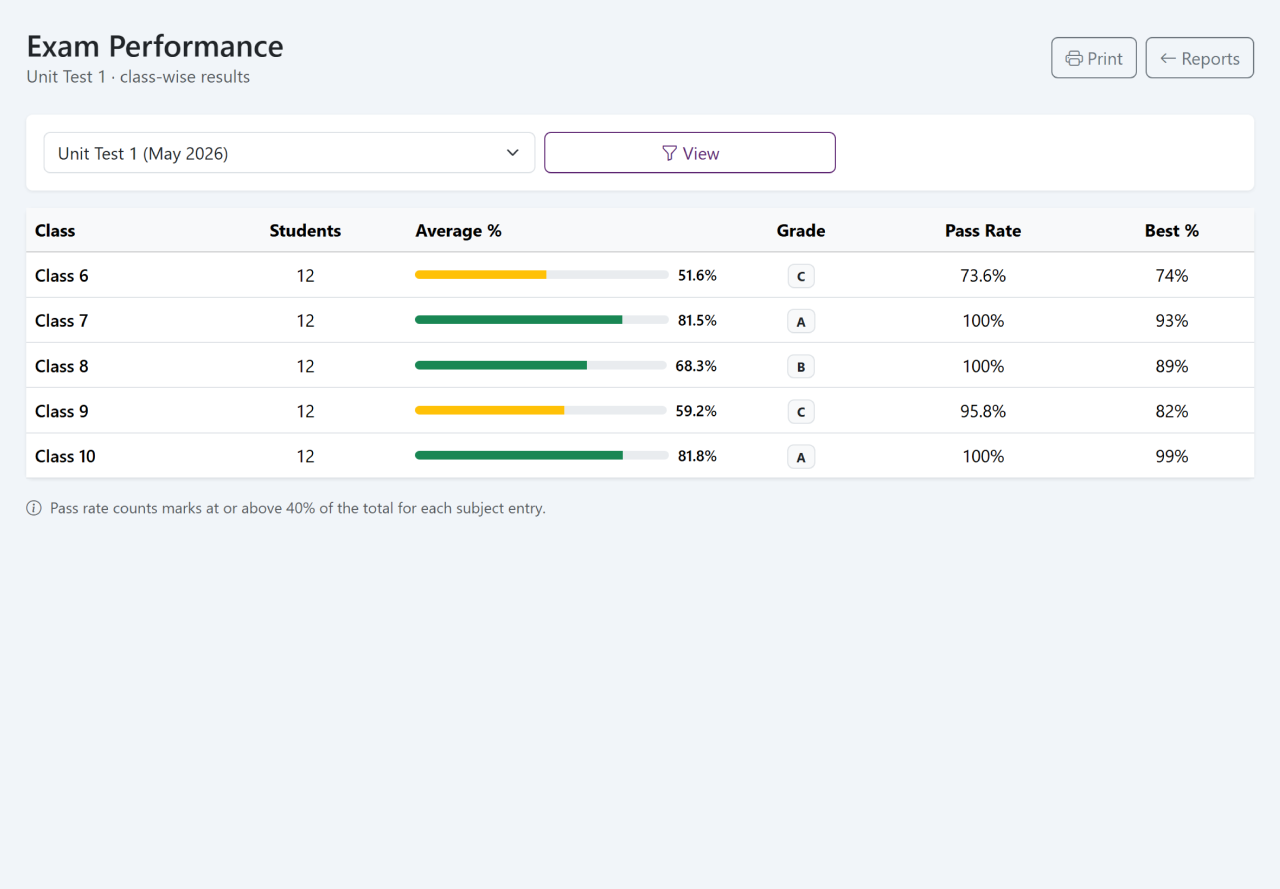1280x889 pixels.
Task: Click the 74% best score cell
Action: pos(1172,276)
